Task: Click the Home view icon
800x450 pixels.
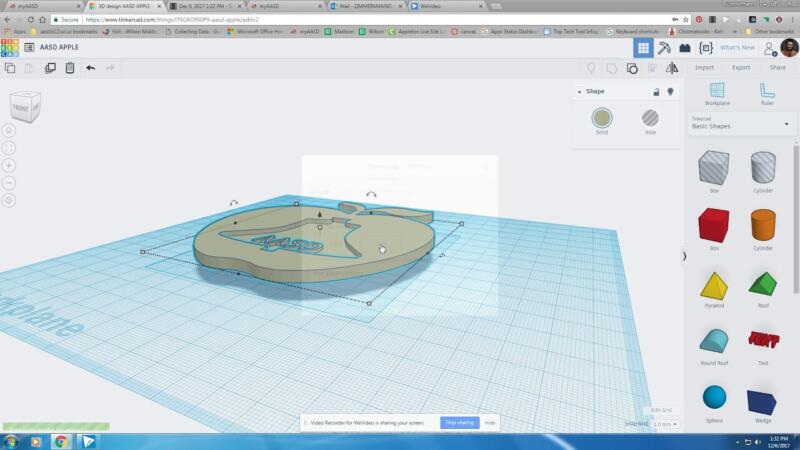Action: click(9, 130)
